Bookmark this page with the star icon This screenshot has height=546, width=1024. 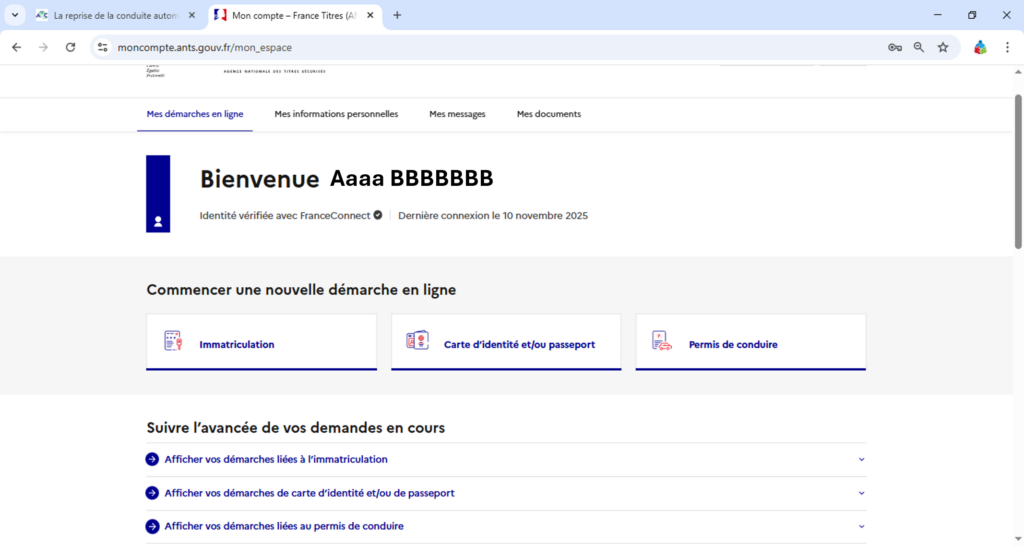click(943, 47)
